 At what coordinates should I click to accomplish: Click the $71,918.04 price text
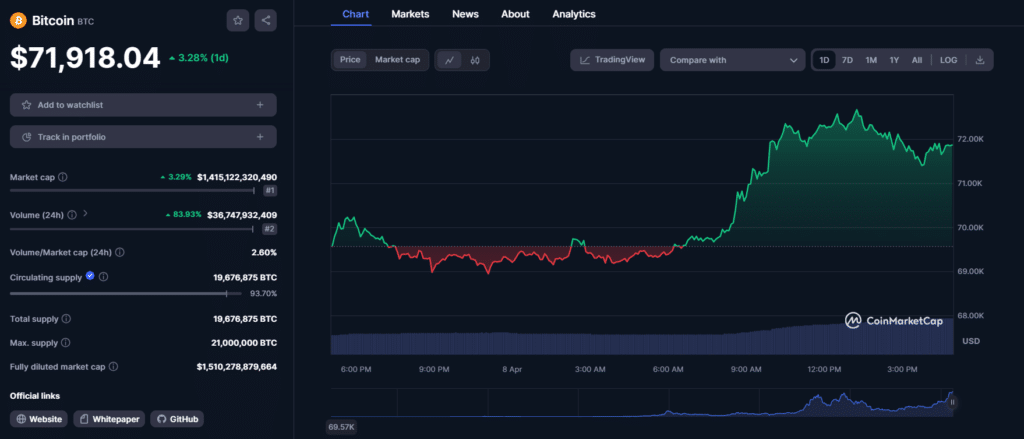pos(85,58)
